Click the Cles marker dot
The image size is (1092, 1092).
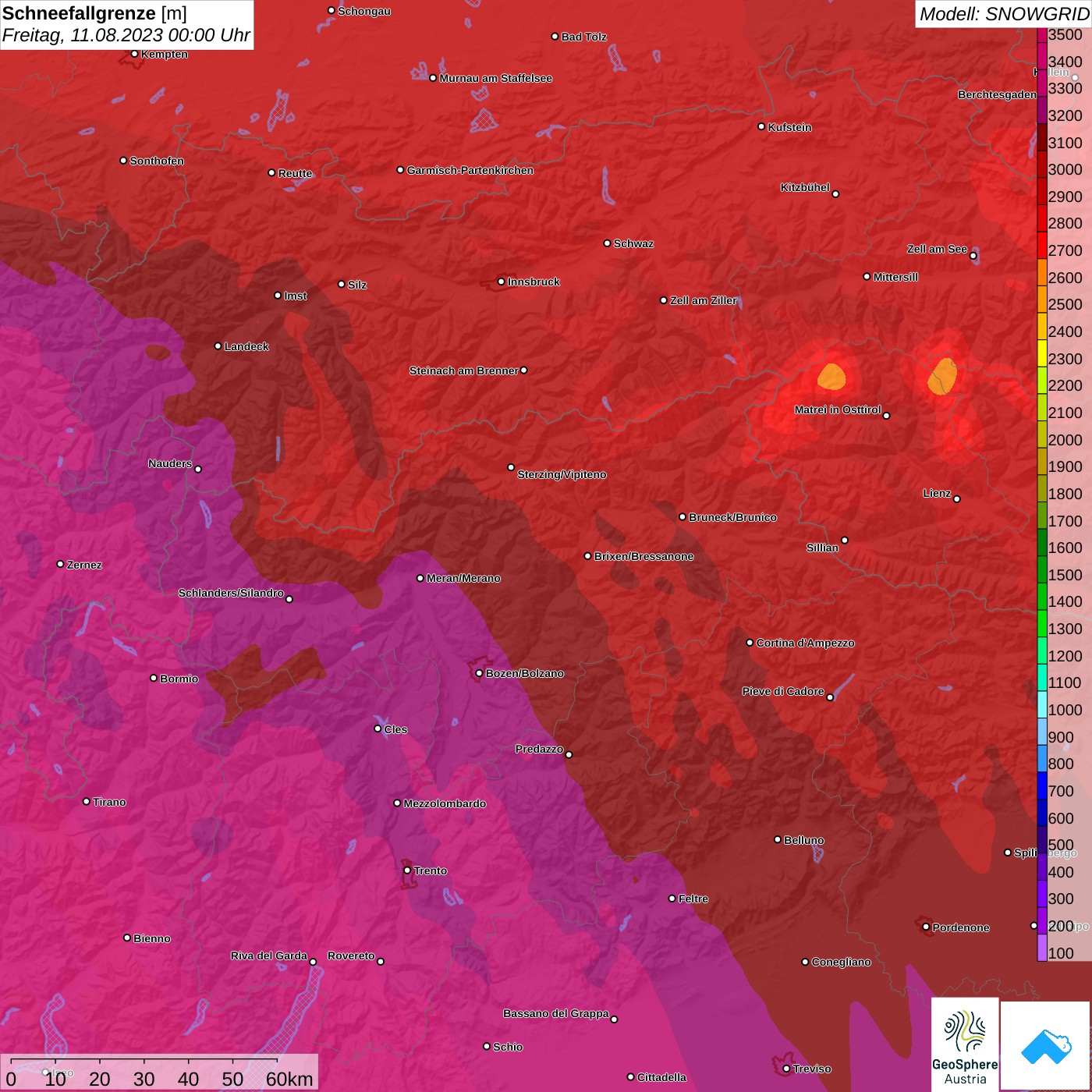pyautogui.click(x=378, y=729)
